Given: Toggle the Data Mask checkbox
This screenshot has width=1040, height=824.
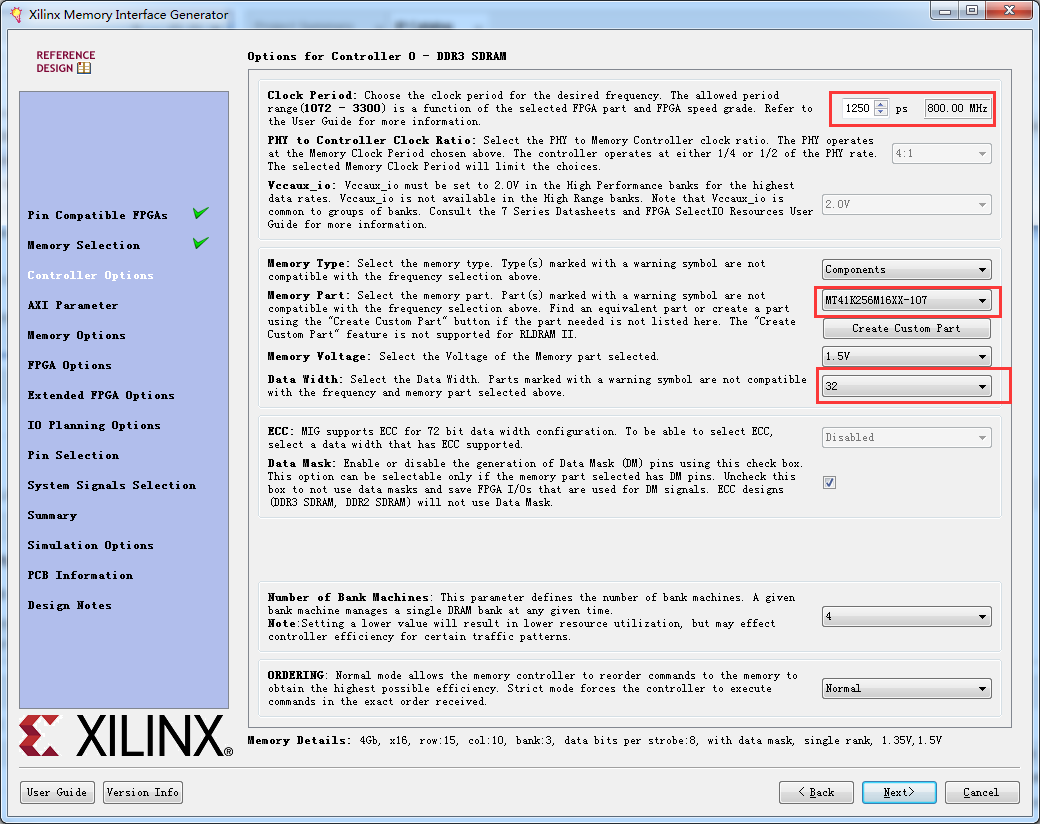Looking at the screenshot, I should (x=829, y=482).
